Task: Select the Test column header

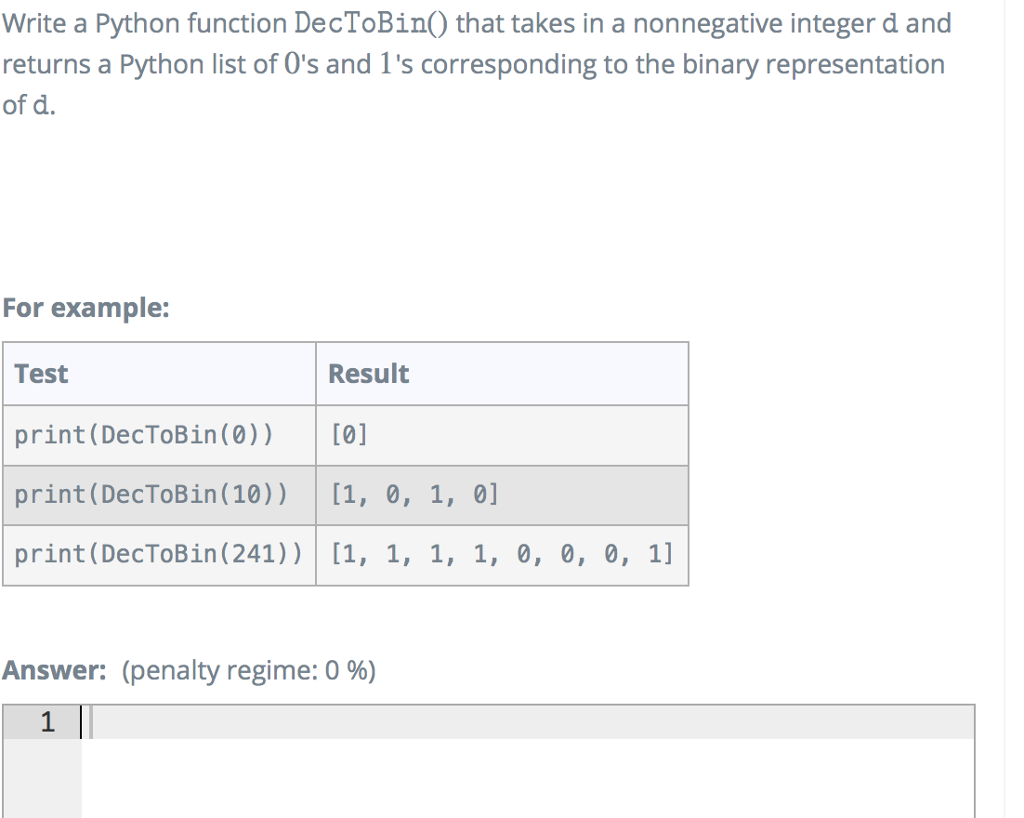Action: [41, 373]
